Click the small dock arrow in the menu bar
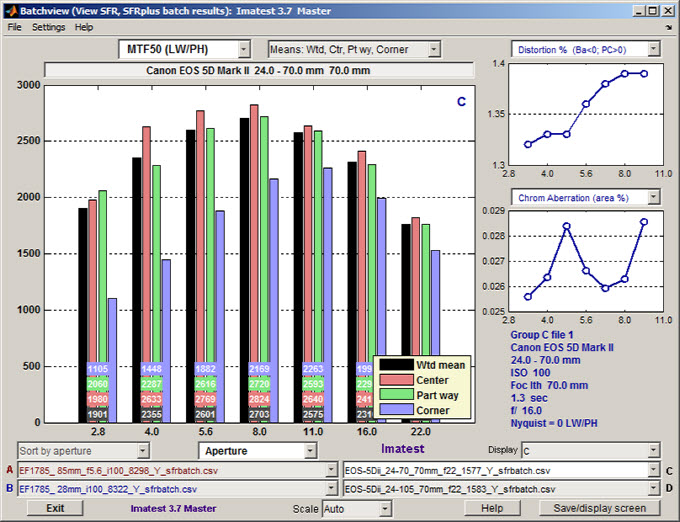680x522 pixels. [668, 27]
